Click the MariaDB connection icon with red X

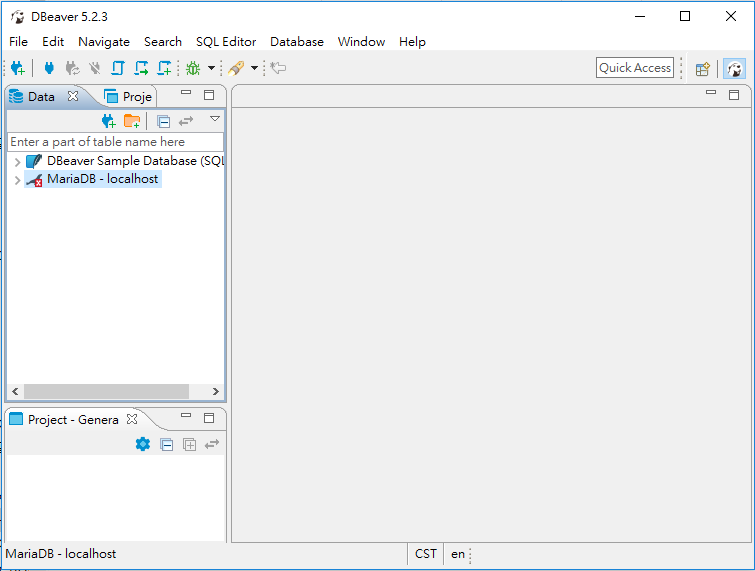coord(34,180)
